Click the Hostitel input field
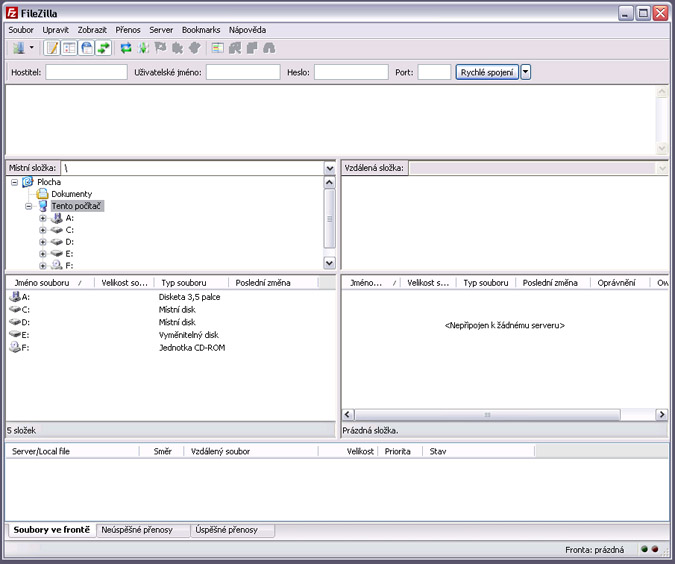This screenshot has width=675, height=564. [86, 72]
